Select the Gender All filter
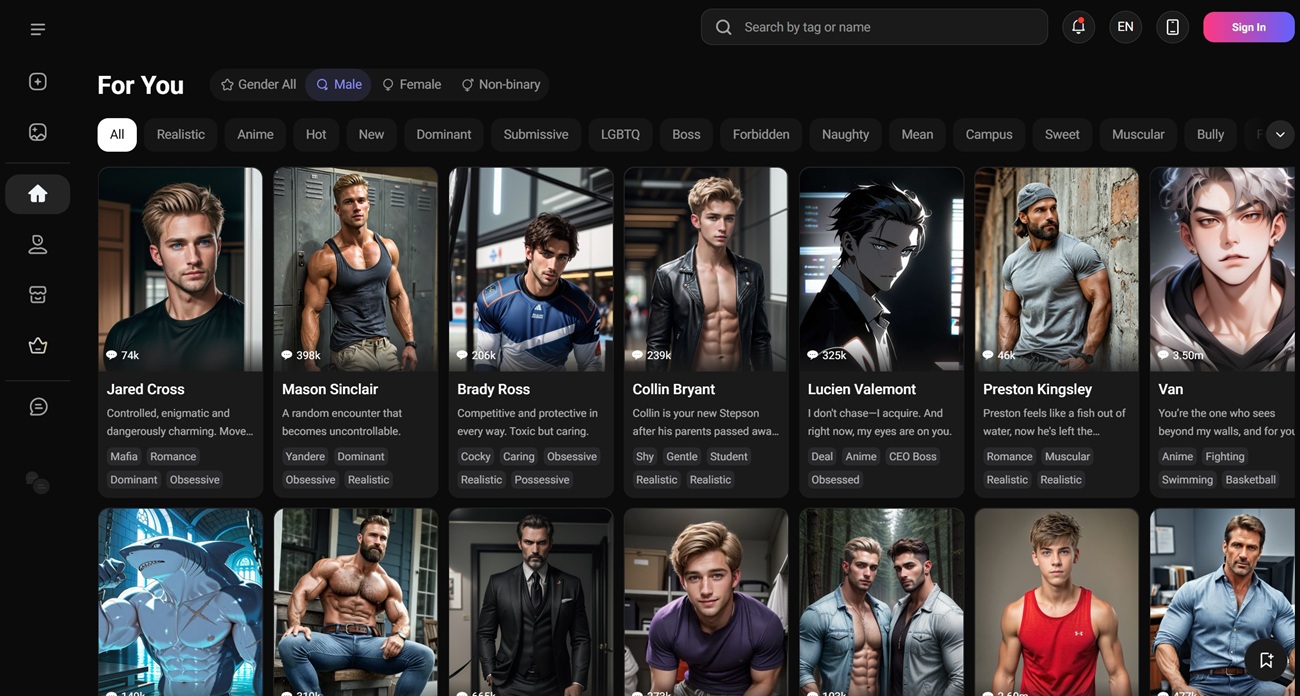Screen dimensions: 1300x696 click(x=259, y=85)
